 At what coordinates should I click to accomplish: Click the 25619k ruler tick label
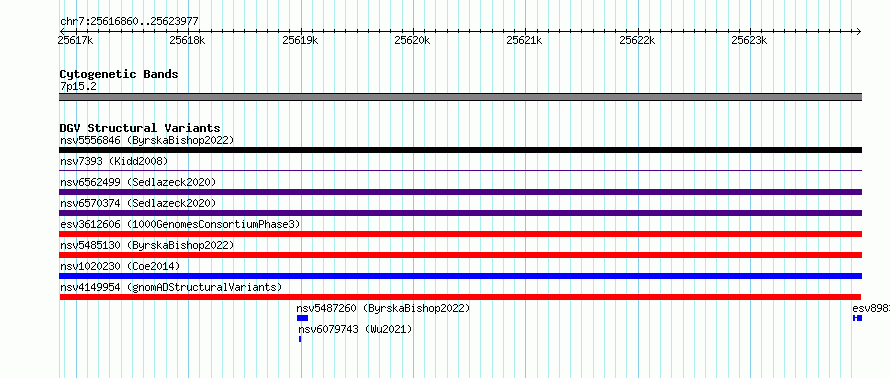[x=300, y=40]
